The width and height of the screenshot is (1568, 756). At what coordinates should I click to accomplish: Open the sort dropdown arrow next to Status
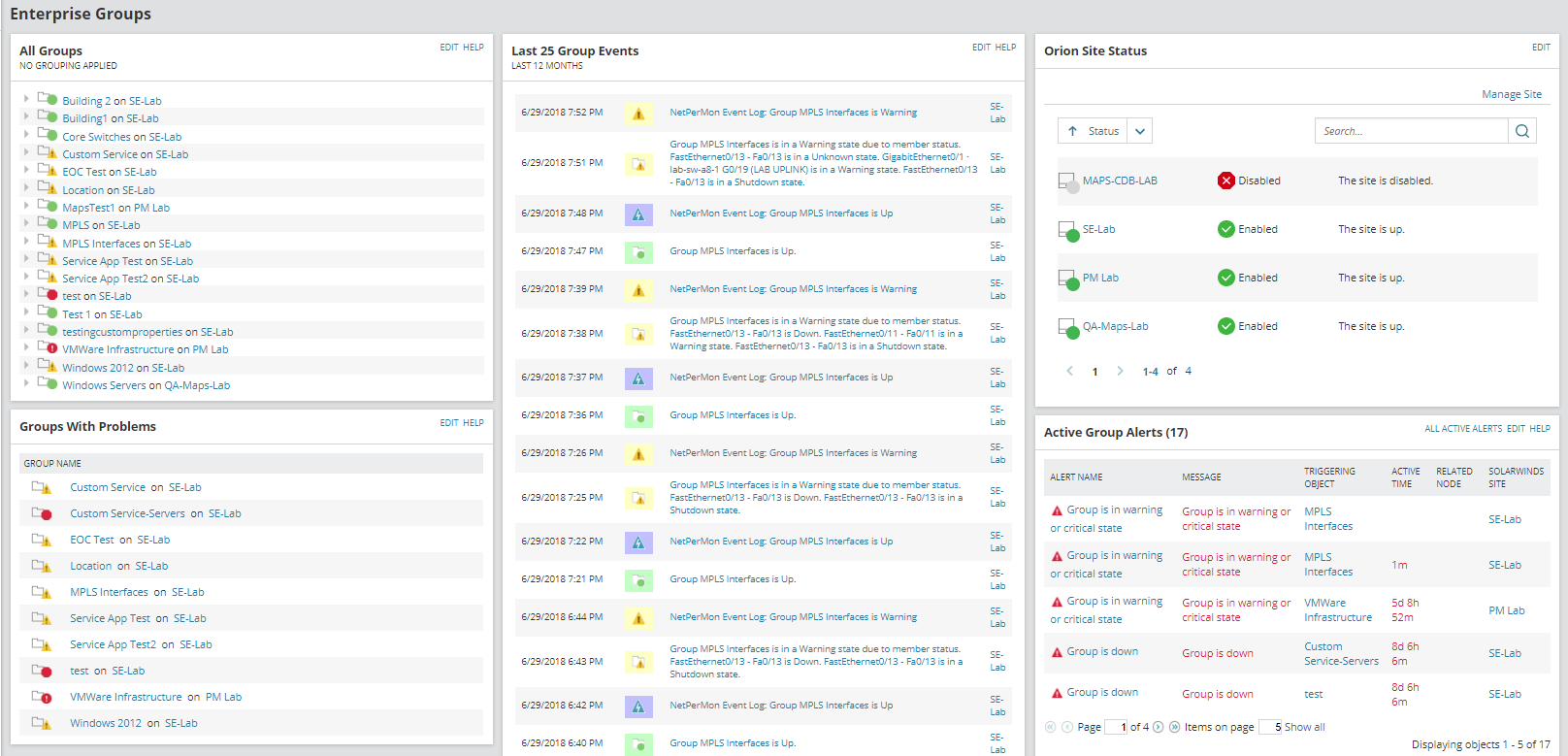[1141, 131]
